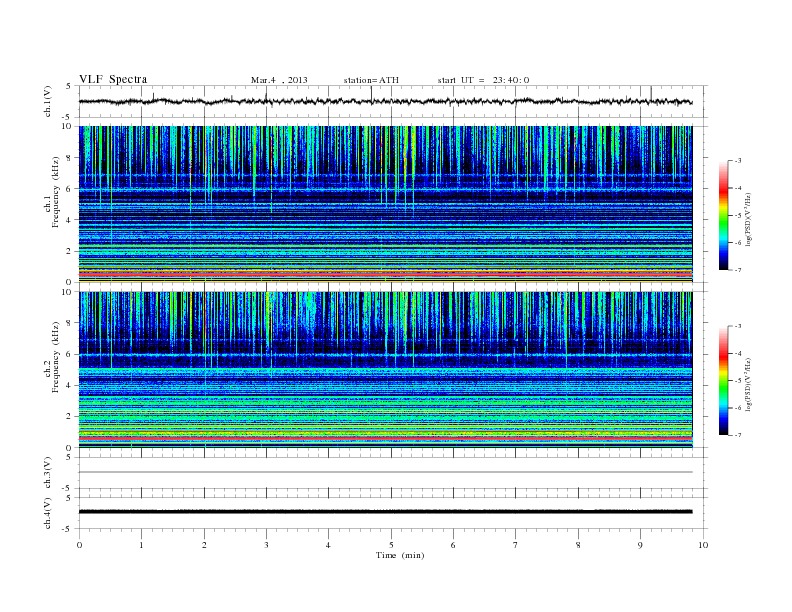Click the ch.2 spectrogram "2" kHz tick
792x612 pixels.
click(69, 417)
